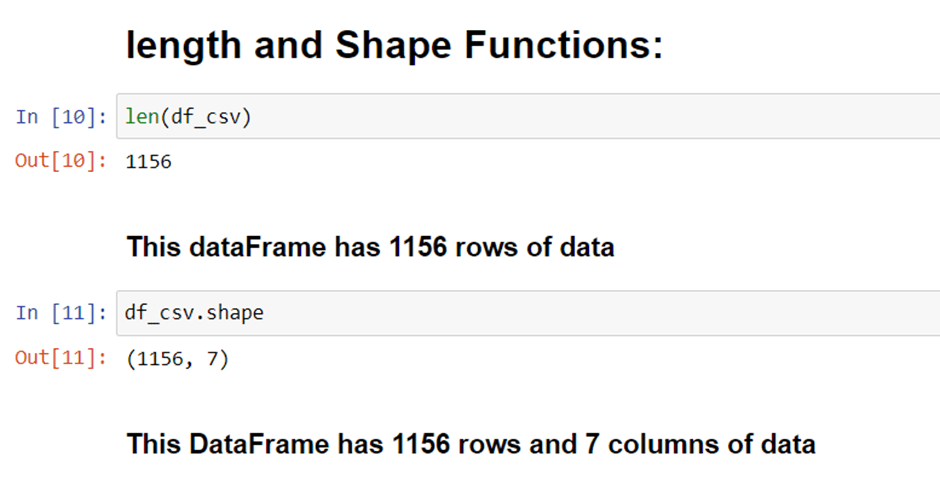Click the In [10] input prompt

pyautogui.click(x=61, y=116)
